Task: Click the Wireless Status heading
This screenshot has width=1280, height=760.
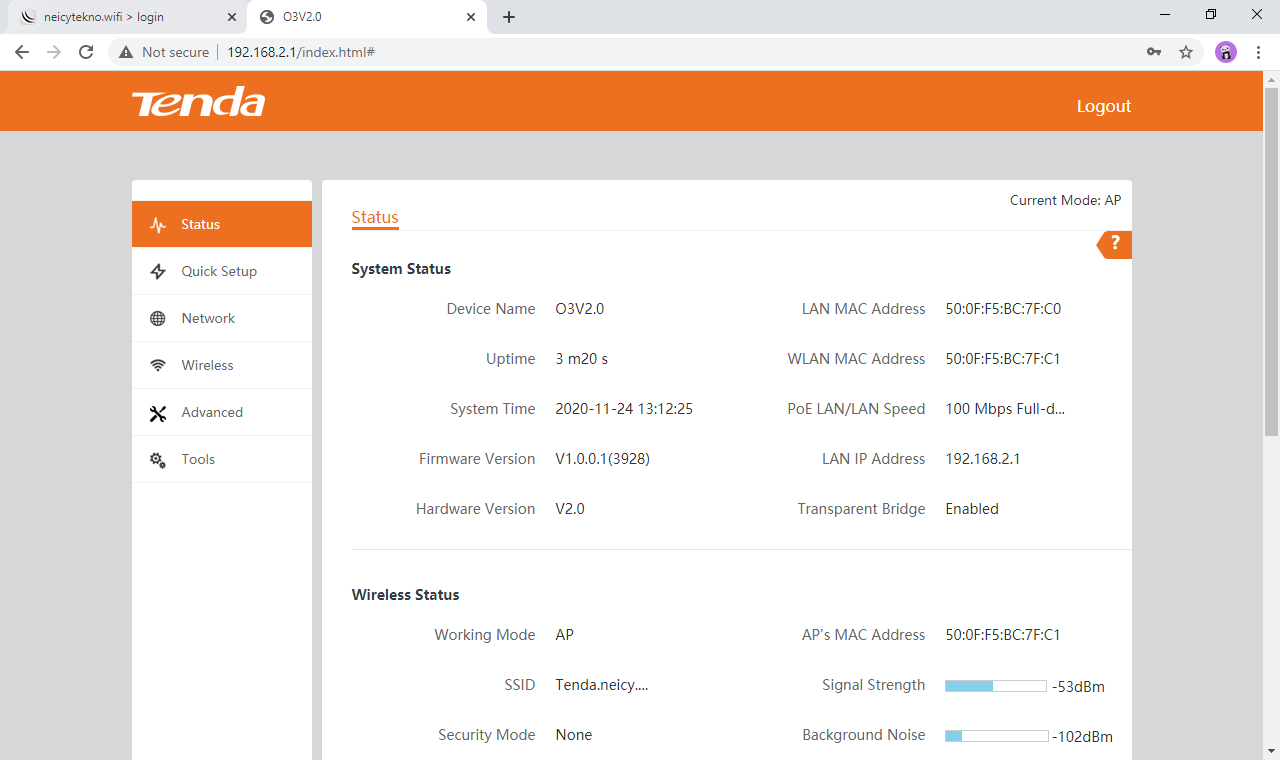Action: point(405,595)
